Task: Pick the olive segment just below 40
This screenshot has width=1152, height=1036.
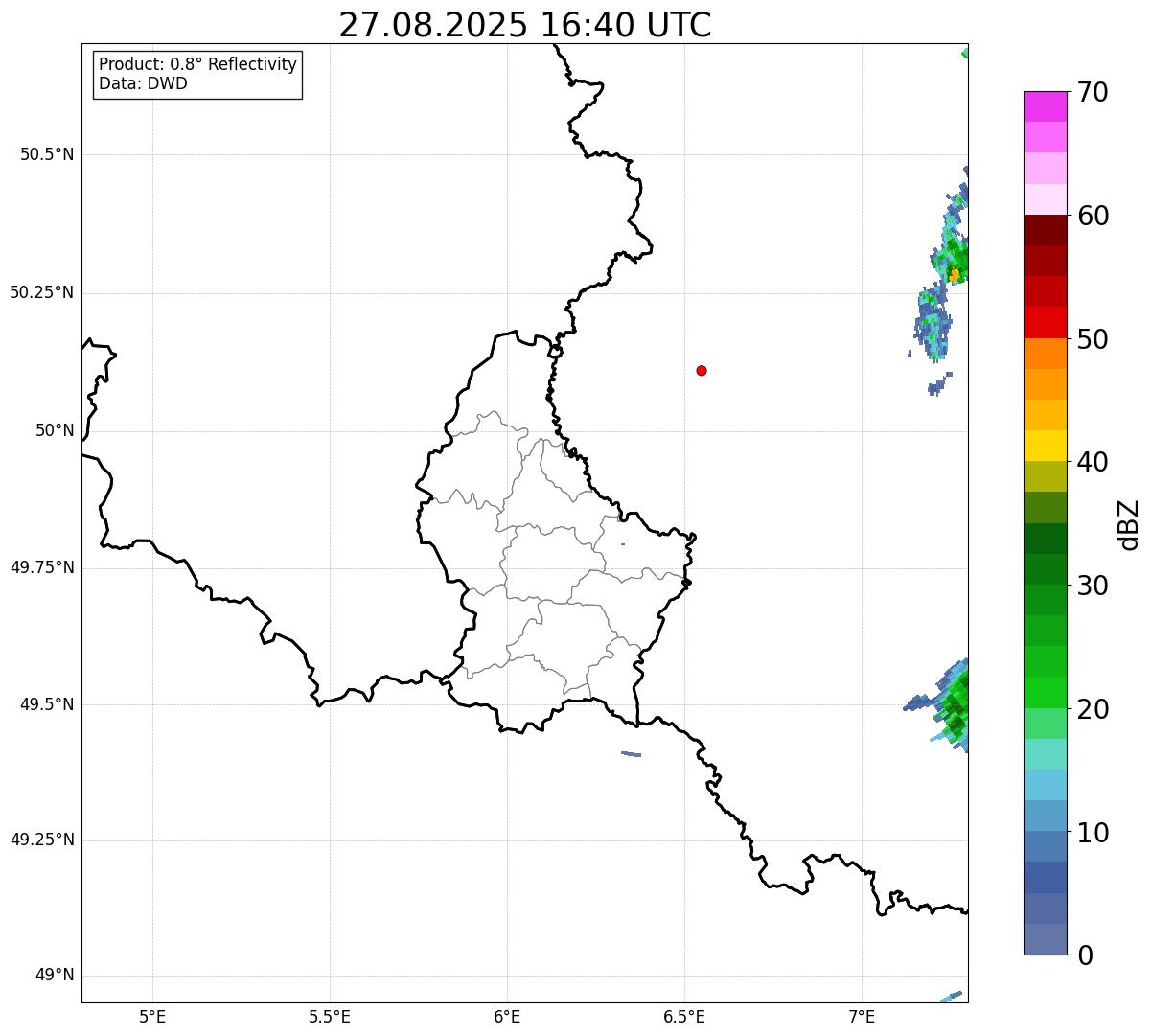Action: click(1046, 477)
